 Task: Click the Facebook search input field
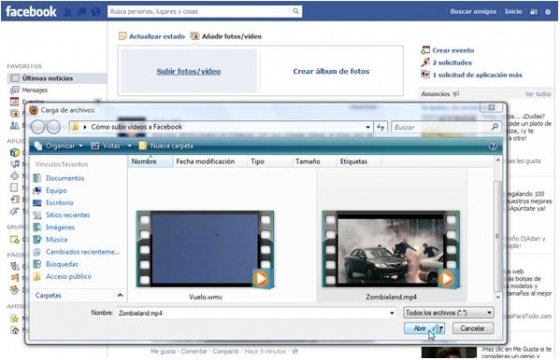tap(199, 11)
